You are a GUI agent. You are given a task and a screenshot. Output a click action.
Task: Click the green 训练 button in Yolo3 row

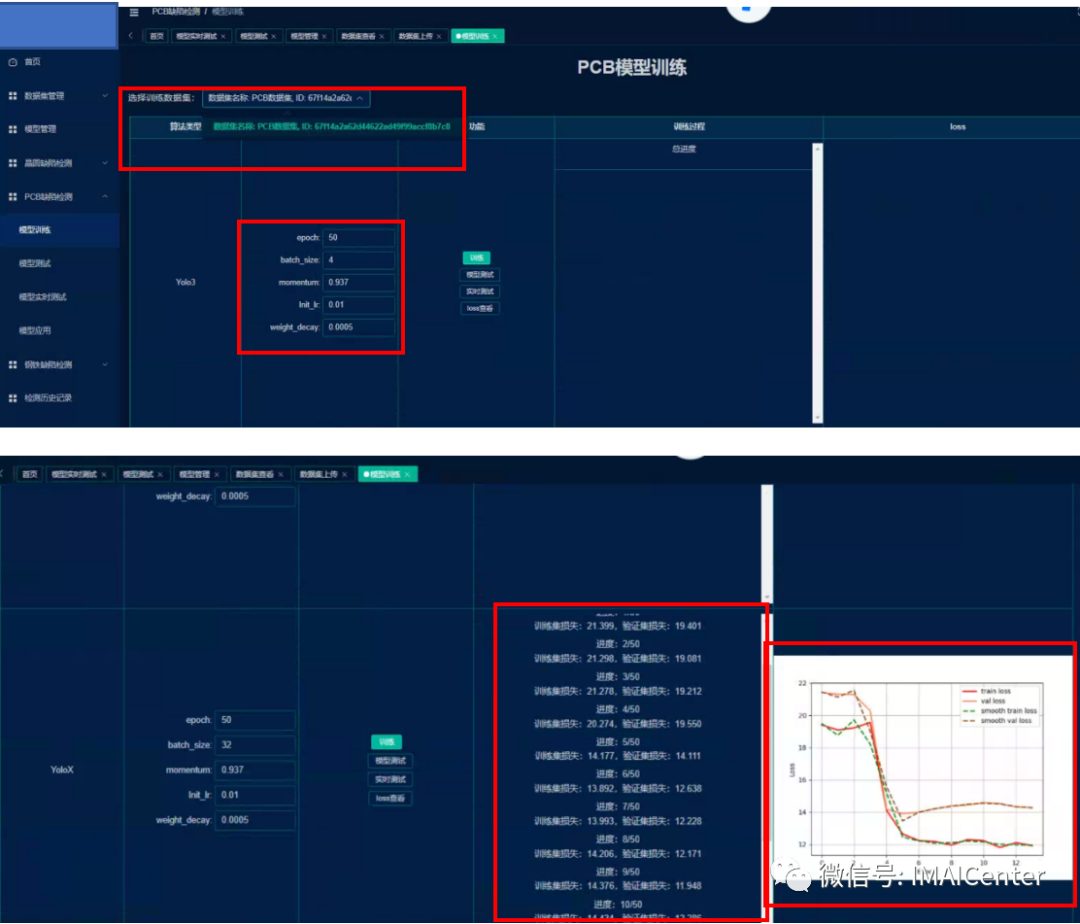point(476,258)
